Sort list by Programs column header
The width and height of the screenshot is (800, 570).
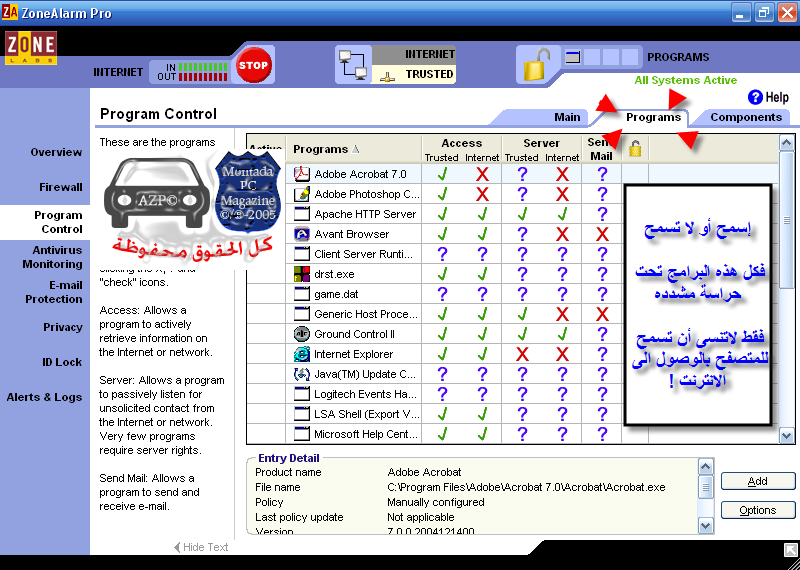point(326,149)
